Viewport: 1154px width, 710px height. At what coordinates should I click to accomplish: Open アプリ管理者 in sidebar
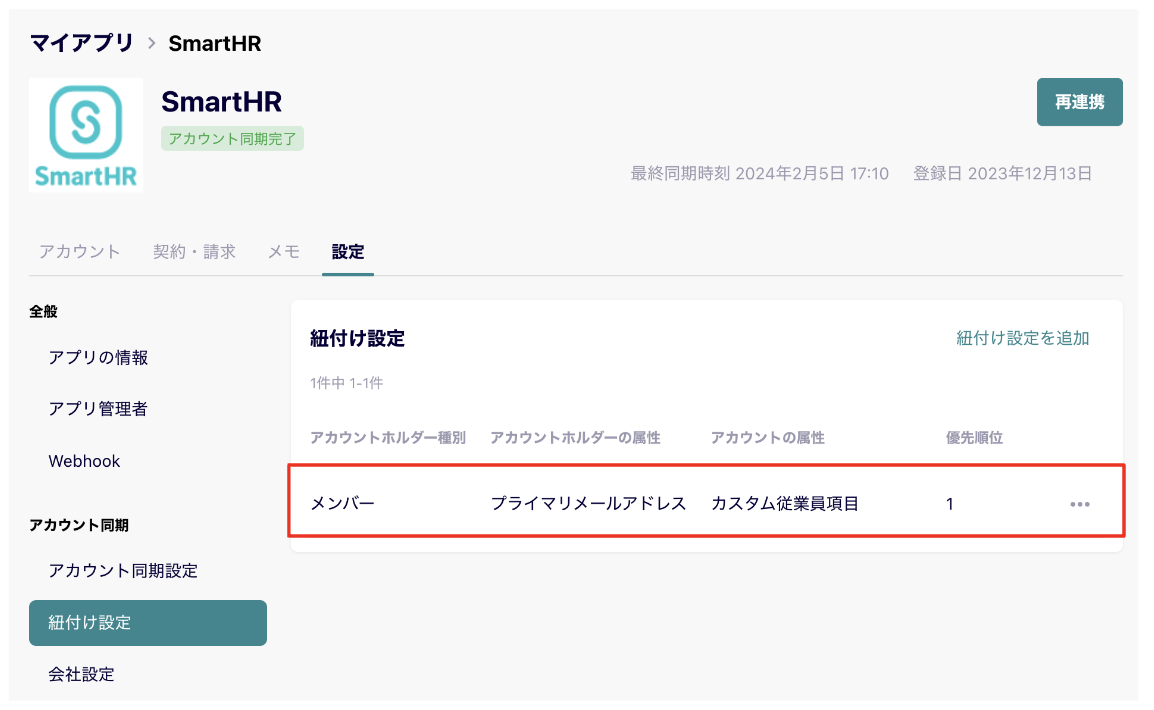tap(98, 409)
